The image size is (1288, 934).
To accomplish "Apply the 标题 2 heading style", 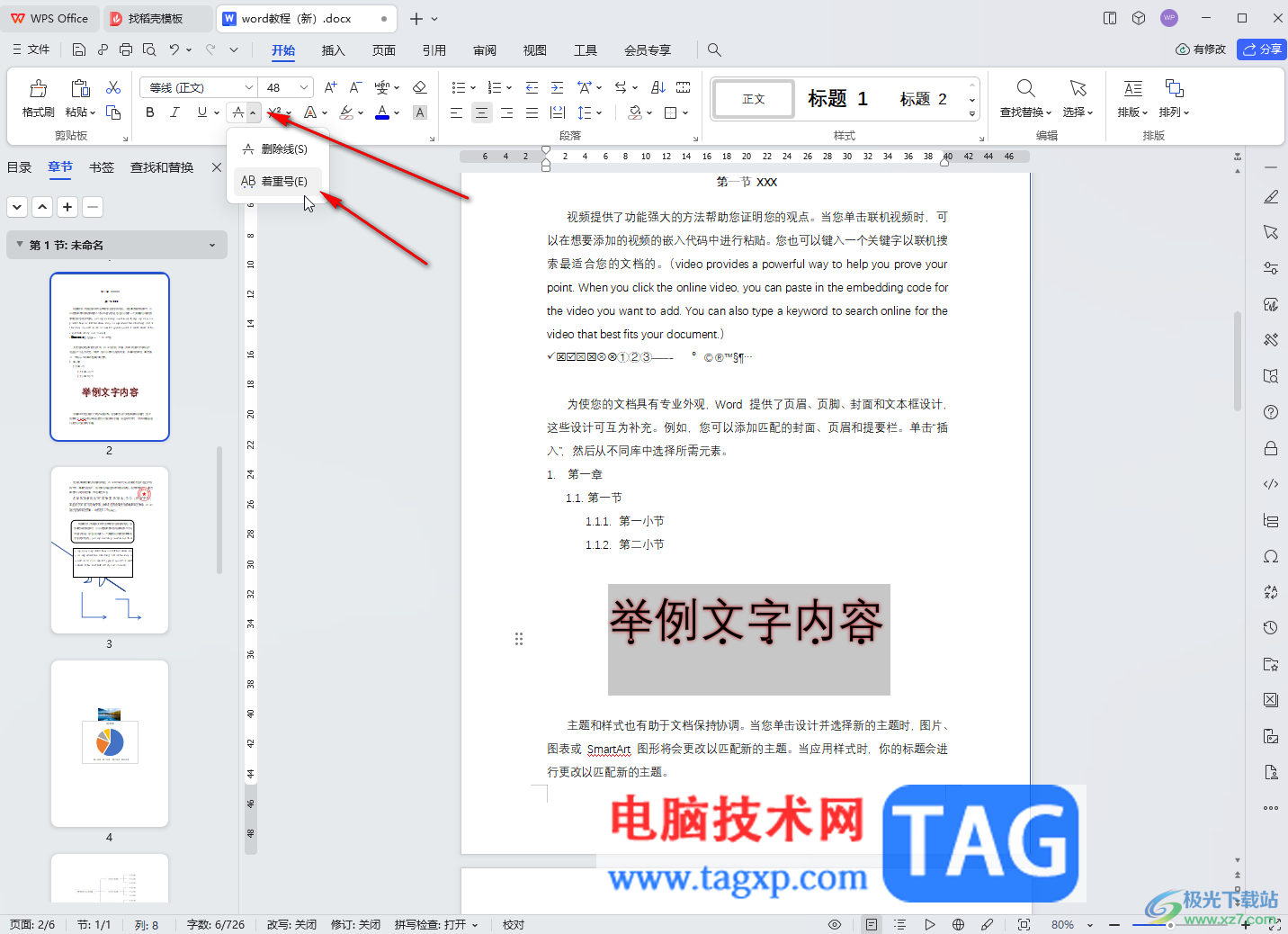I will 923,99.
